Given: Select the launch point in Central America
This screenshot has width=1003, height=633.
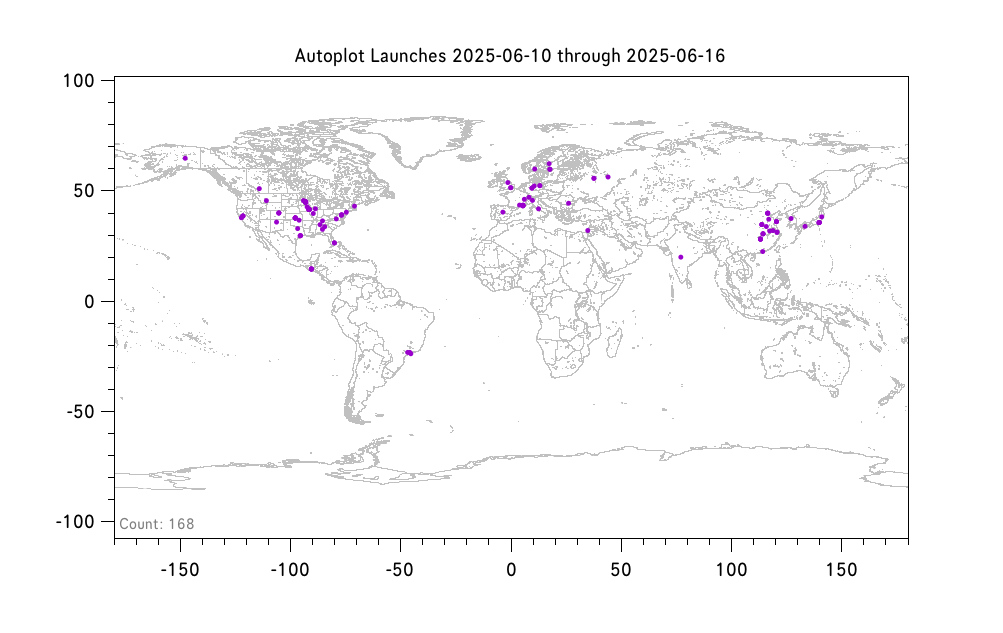Looking at the screenshot, I should 312,269.
